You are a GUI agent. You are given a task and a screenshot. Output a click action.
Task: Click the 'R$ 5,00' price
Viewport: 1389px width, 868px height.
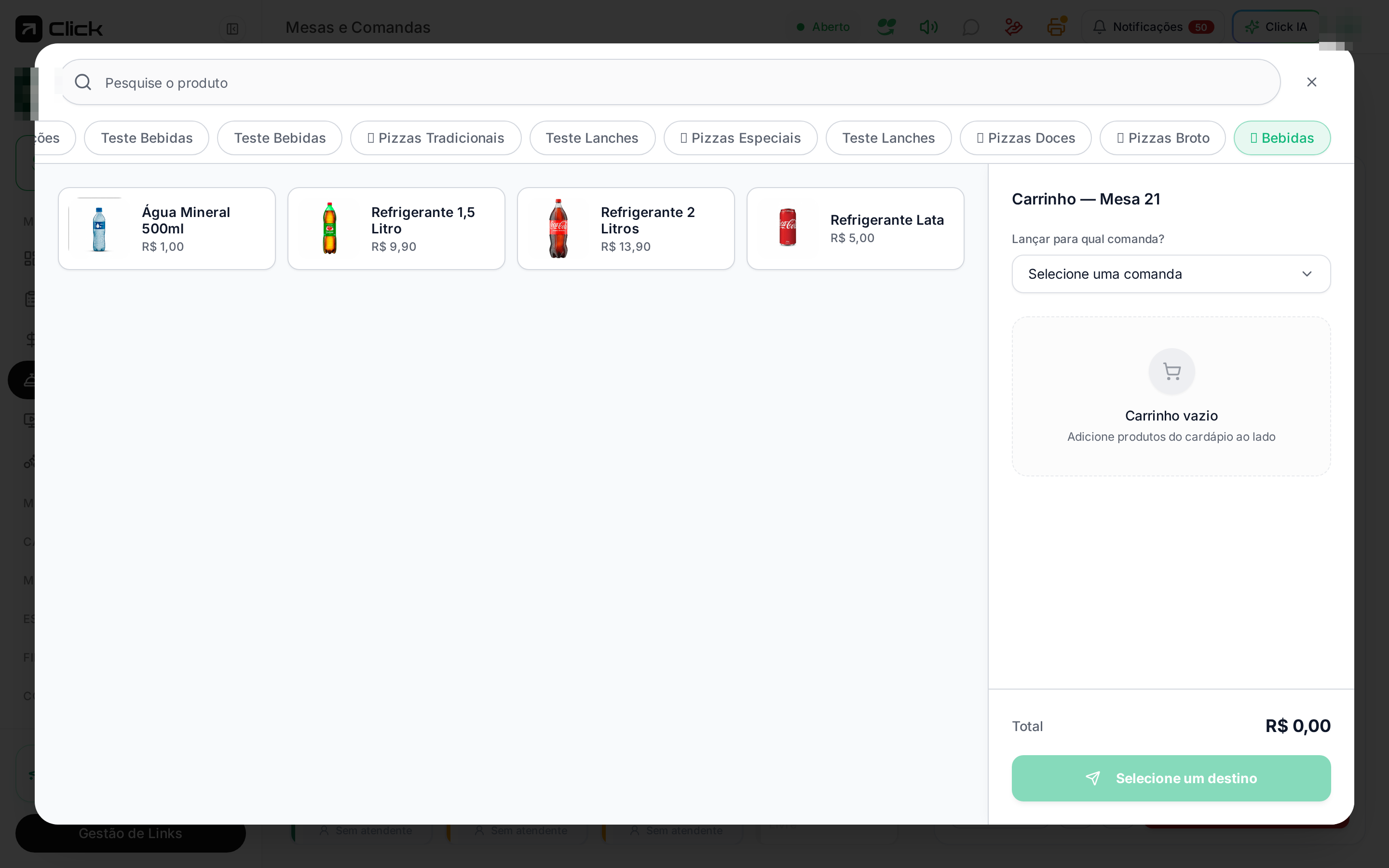852,238
